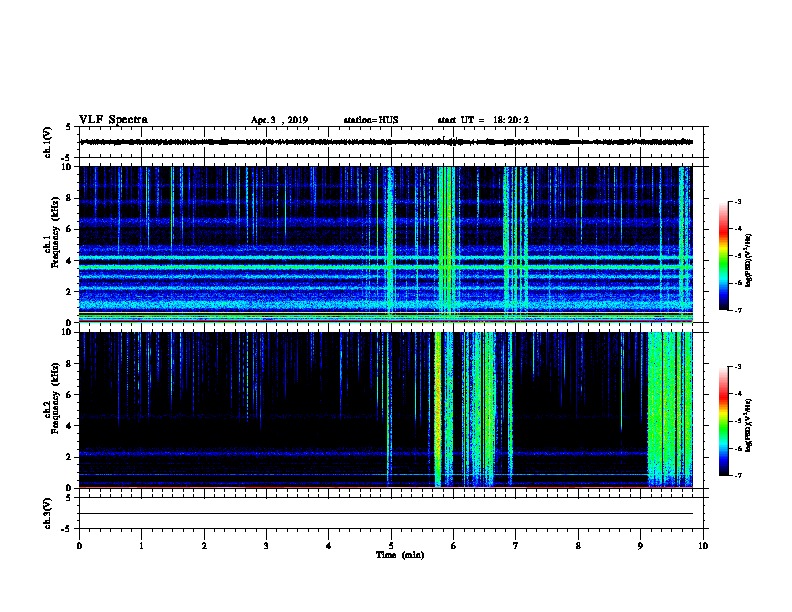This screenshot has width=792, height=612.
Task: Click the ch.2 "Frequency (kHz)" axis label
Action: [x=55, y=398]
